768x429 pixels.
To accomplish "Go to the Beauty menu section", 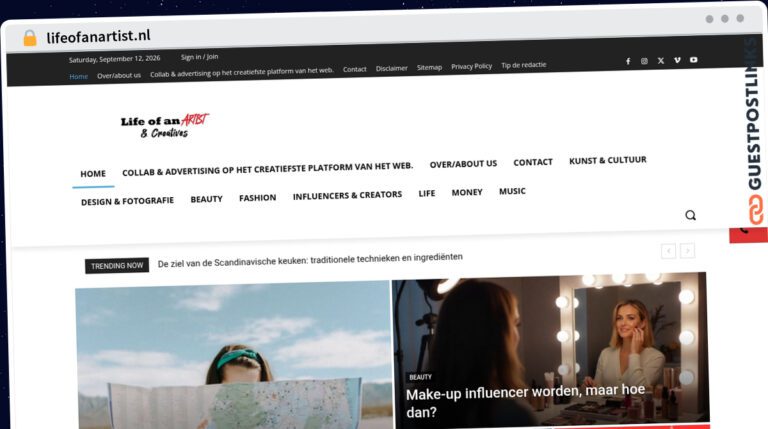I will tap(206, 199).
